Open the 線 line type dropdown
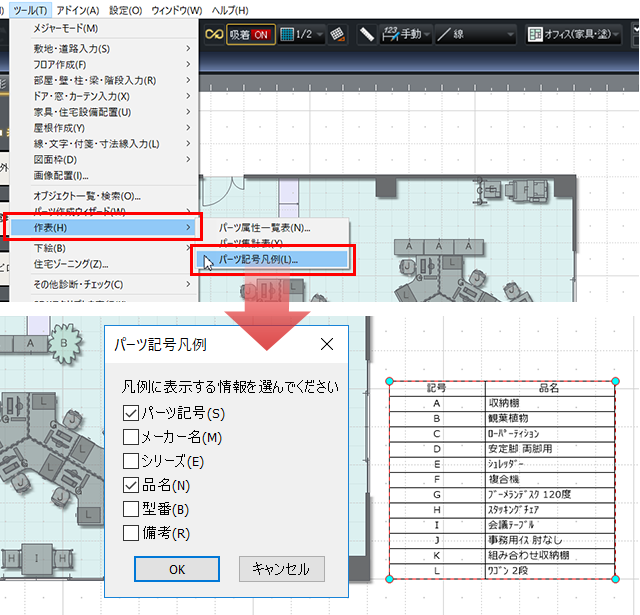 click(x=477, y=34)
